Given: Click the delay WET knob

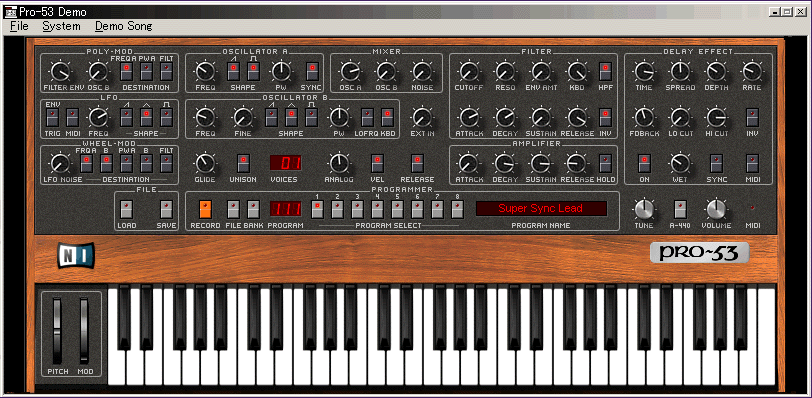Looking at the screenshot, I should (680, 163).
